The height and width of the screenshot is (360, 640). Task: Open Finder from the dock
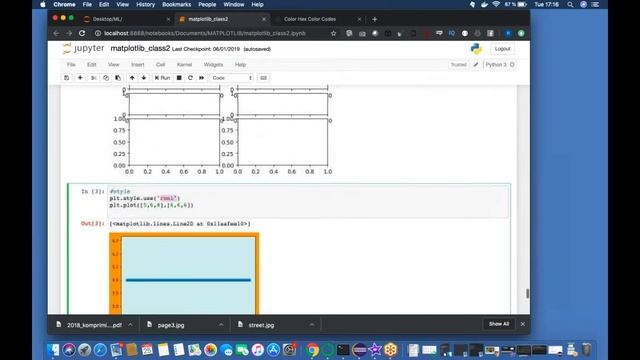click(53, 350)
